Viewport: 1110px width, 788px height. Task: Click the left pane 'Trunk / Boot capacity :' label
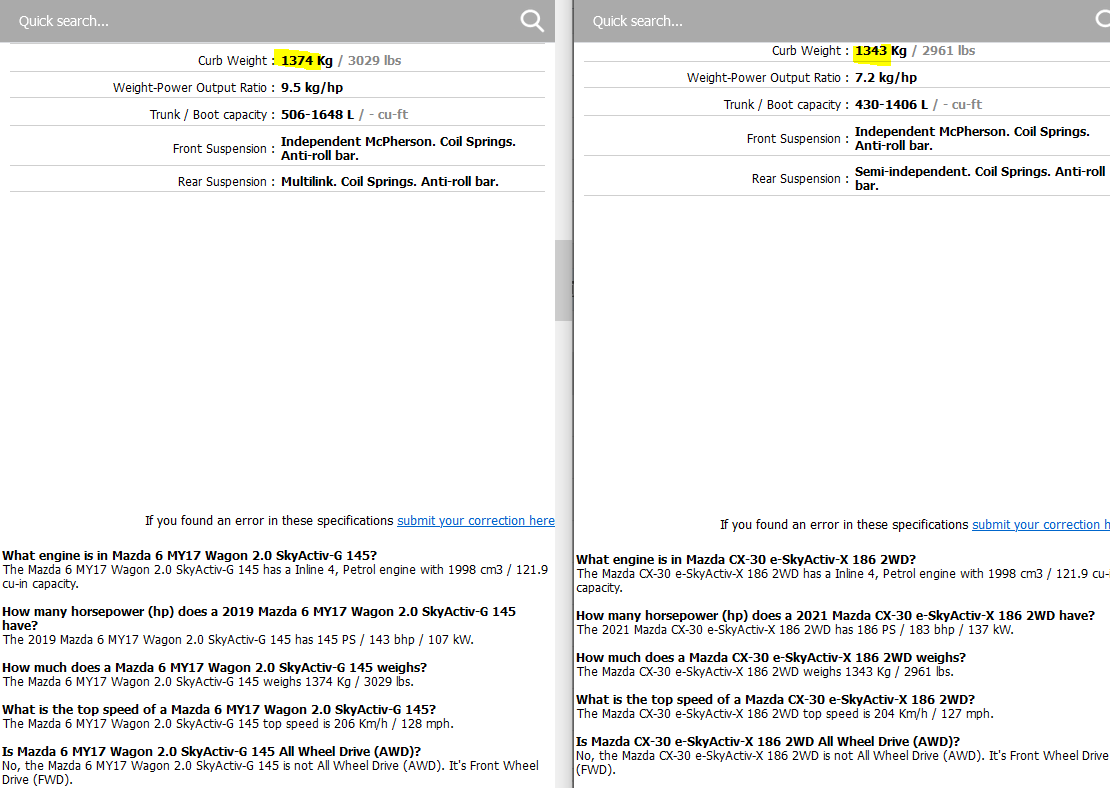click(x=212, y=114)
